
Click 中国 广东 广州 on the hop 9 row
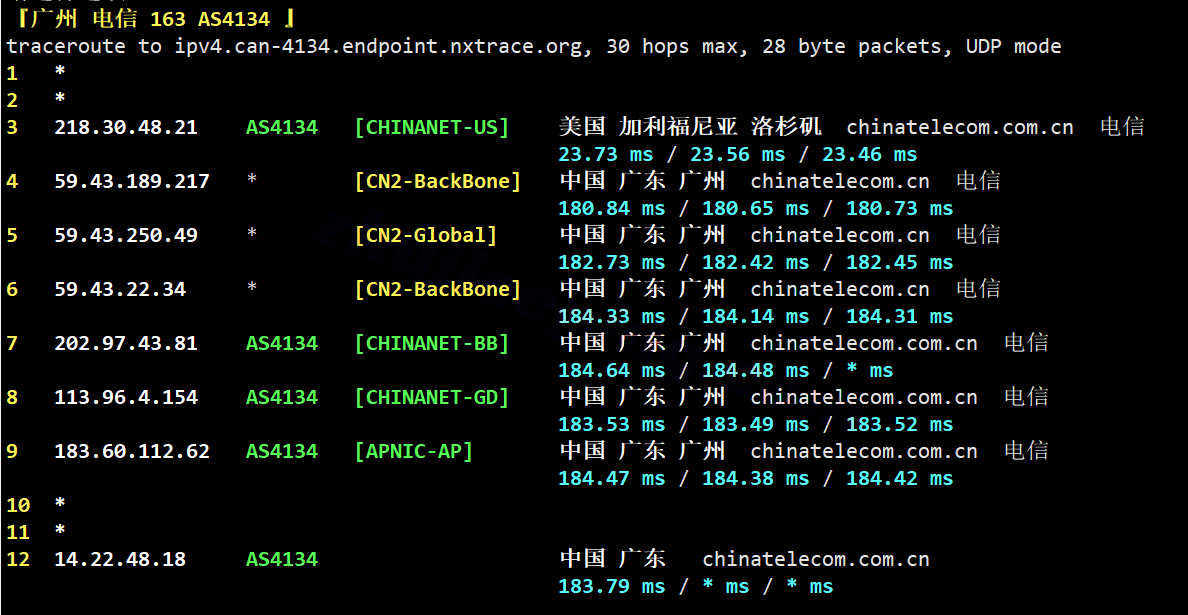pos(642,452)
